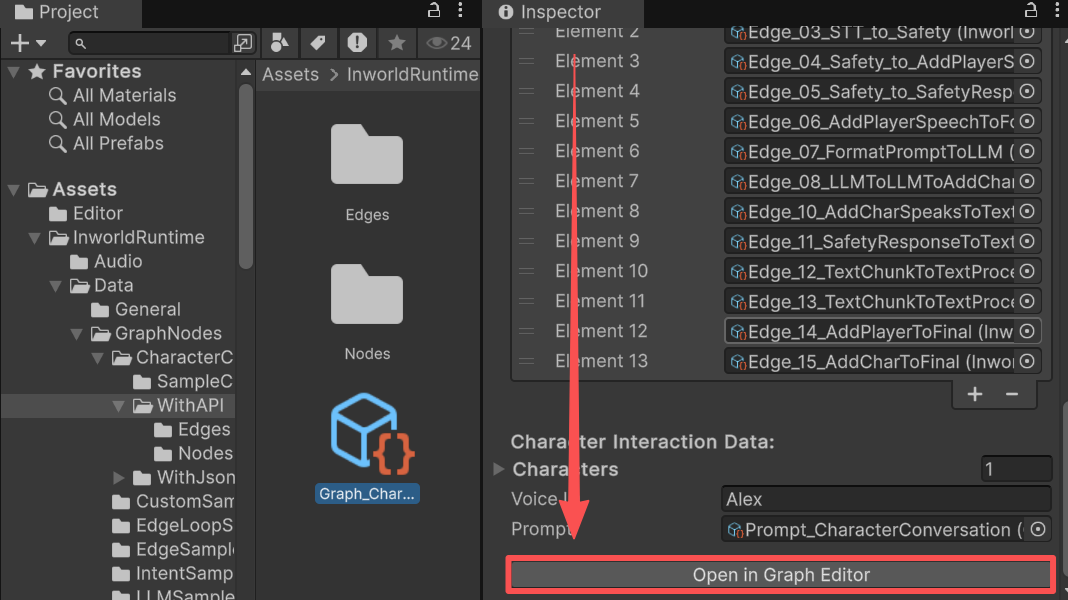This screenshot has height=600, width=1068.
Task: Open the create dropdown arrow next to plus
Action: click(x=41, y=43)
